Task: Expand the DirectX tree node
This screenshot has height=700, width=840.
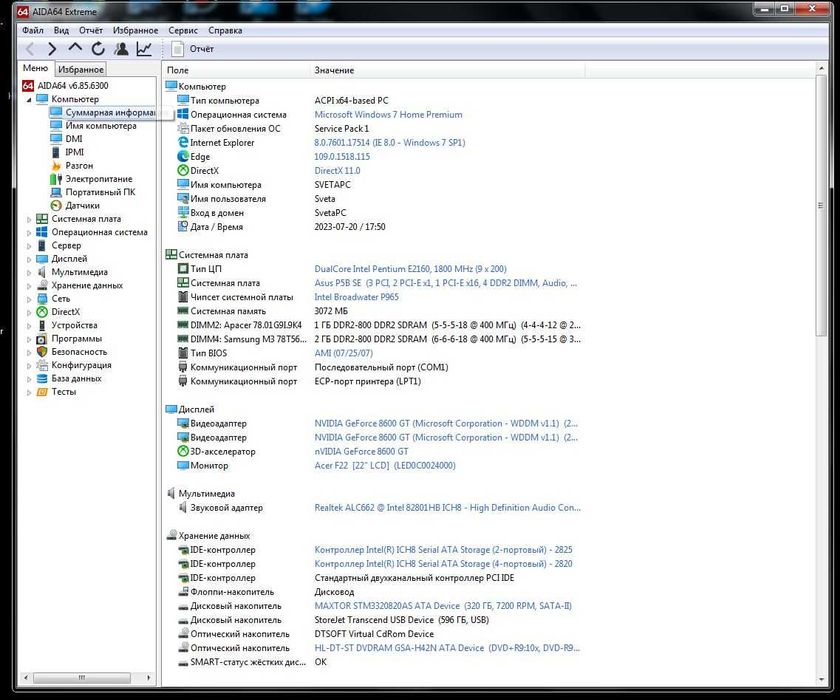Action: pyautogui.click(x=29, y=312)
